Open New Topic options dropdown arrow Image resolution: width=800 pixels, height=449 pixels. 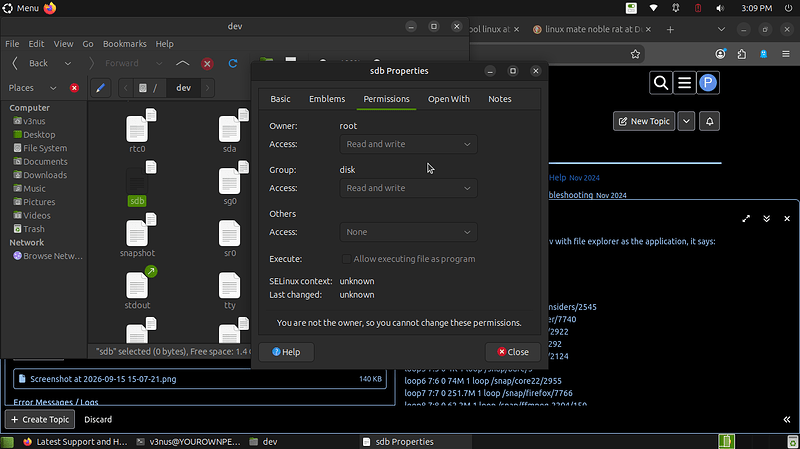coord(686,121)
